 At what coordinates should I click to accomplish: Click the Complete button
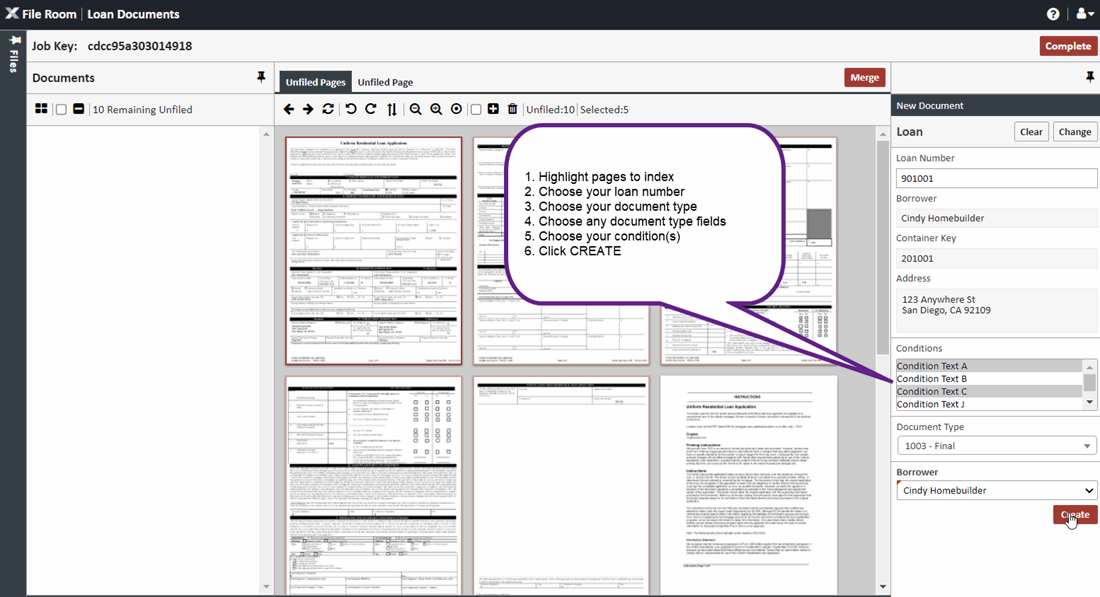click(x=1067, y=46)
